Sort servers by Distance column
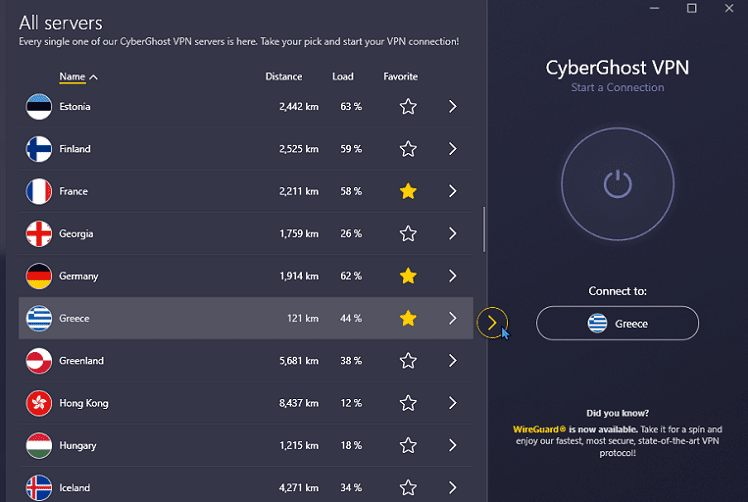Viewport: 748px width, 502px height. pyautogui.click(x=283, y=76)
